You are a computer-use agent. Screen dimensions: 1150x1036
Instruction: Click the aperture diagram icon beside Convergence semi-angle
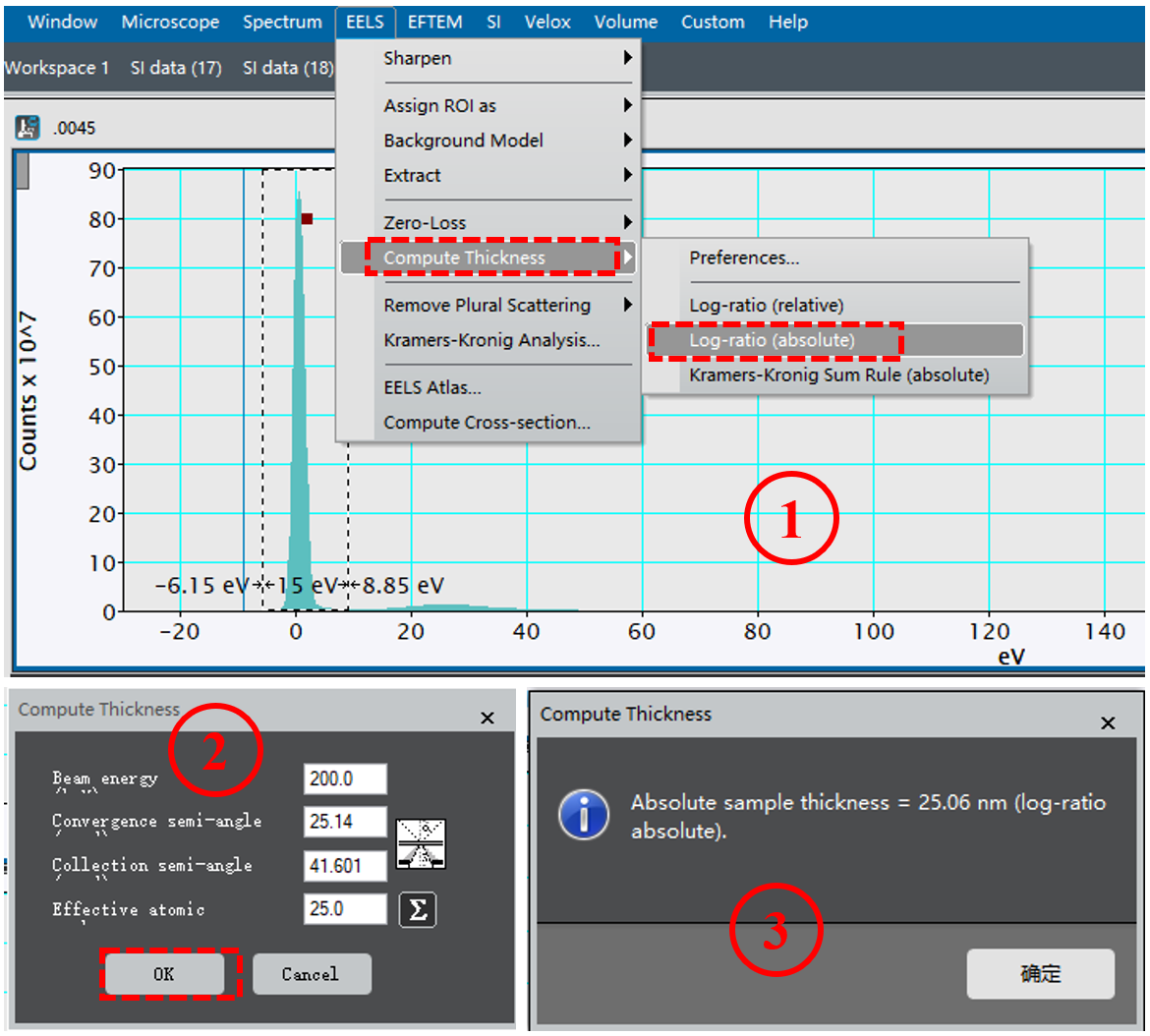click(421, 843)
